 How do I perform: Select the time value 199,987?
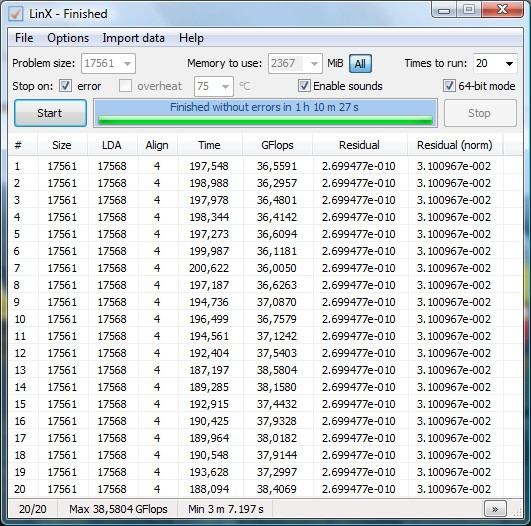click(209, 251)
